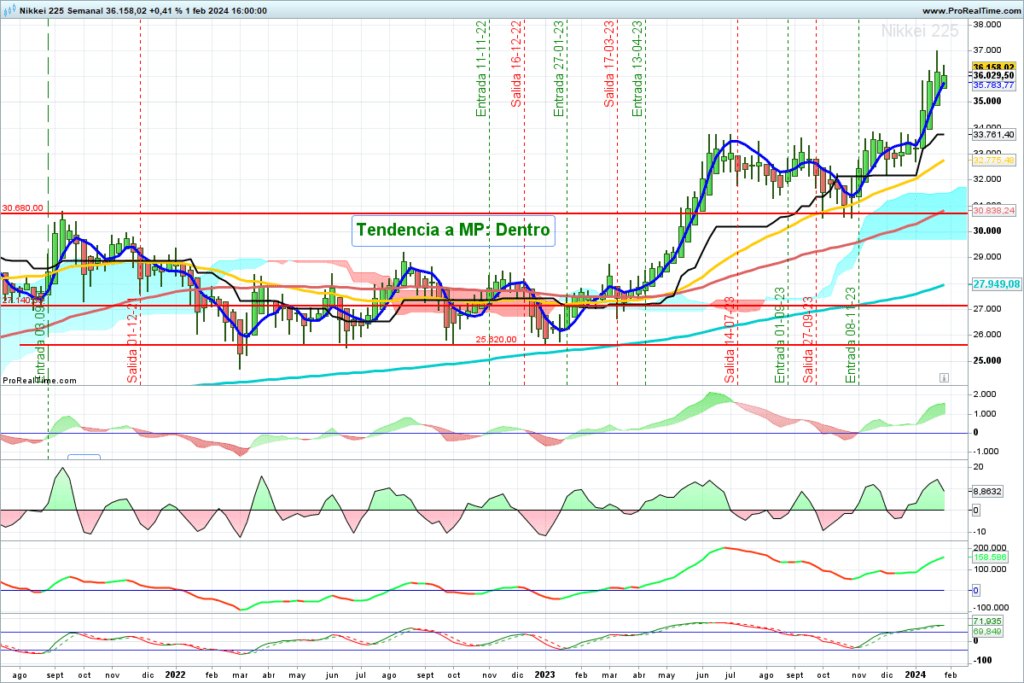Open the small info icon in the price panel corner
Image resolution: width=1024 pixels, height=683 pixels.
click(944, 377)
